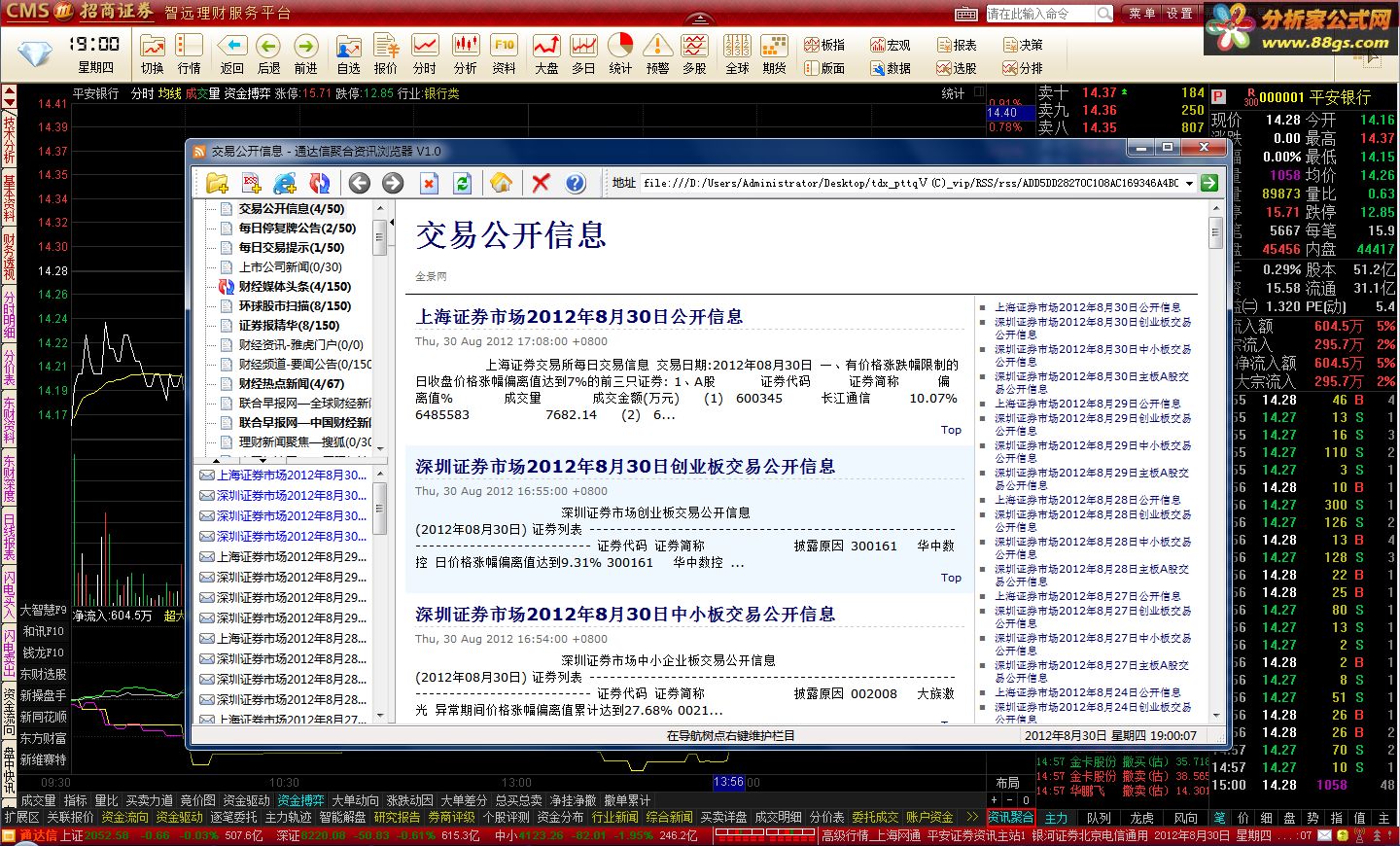Image resolution: width=1400 pixels, height=846 pixels.
Task: Select 交易公开信息(4/50) in the feed tree
Action: click(292, 208)
